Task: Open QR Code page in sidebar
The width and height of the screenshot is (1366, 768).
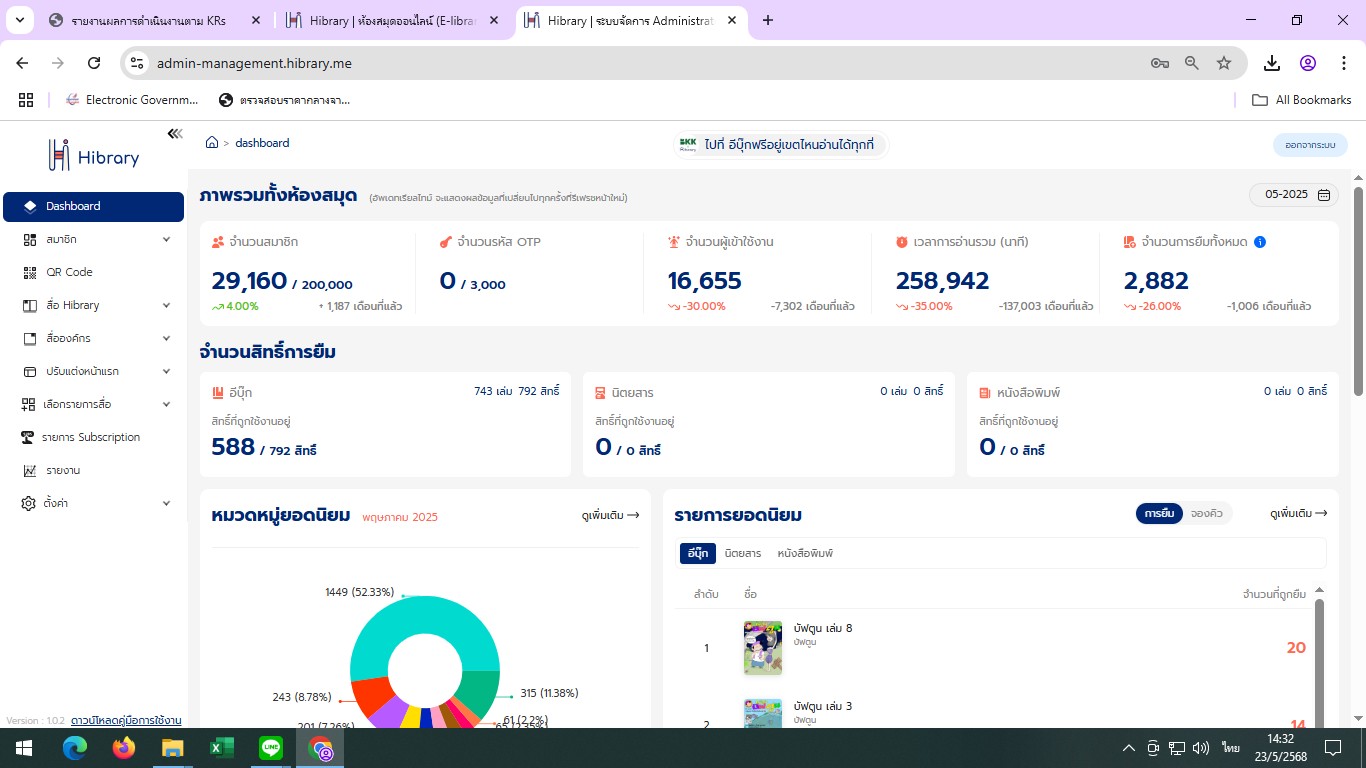Action: [93, 272]
